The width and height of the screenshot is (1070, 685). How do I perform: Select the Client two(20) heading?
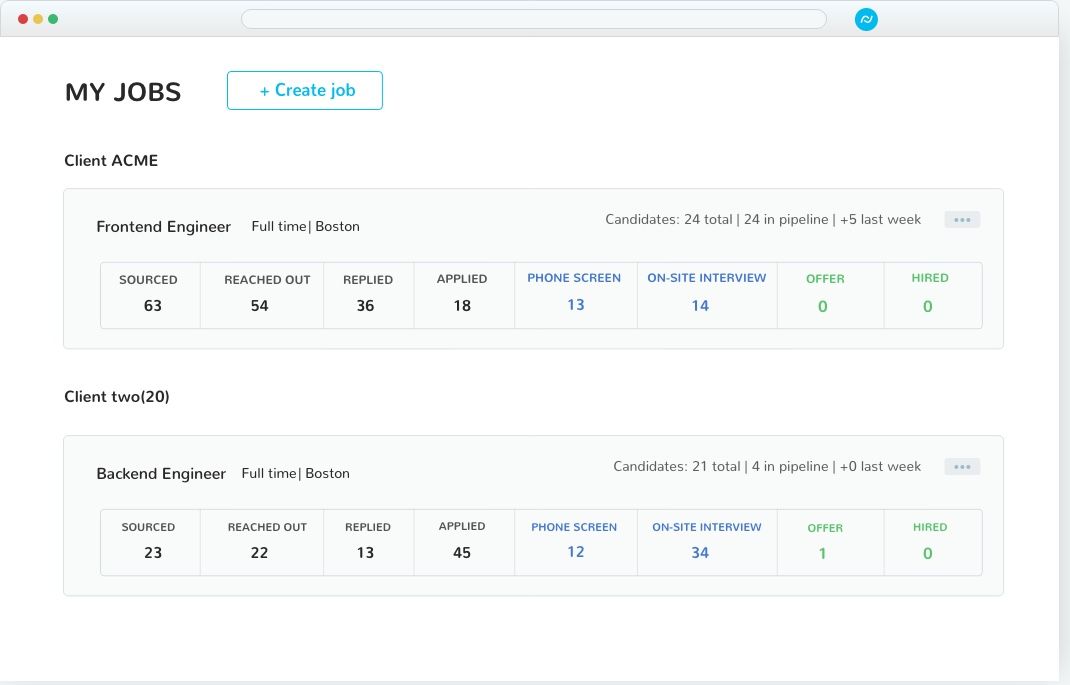(117, 396)
